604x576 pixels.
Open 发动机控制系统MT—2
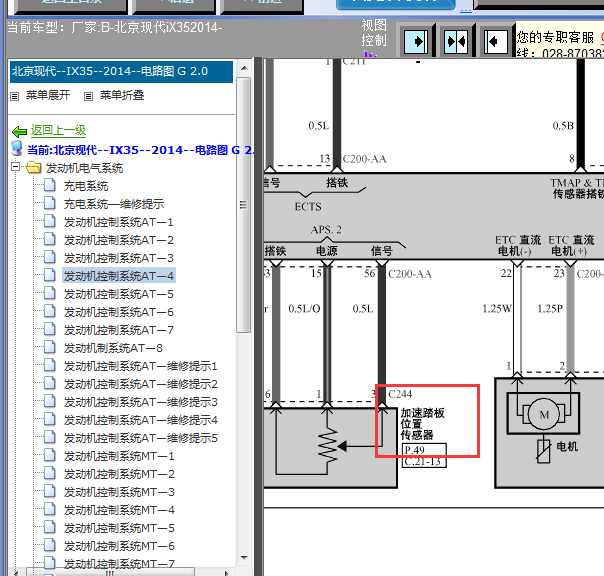coord(119,474)
